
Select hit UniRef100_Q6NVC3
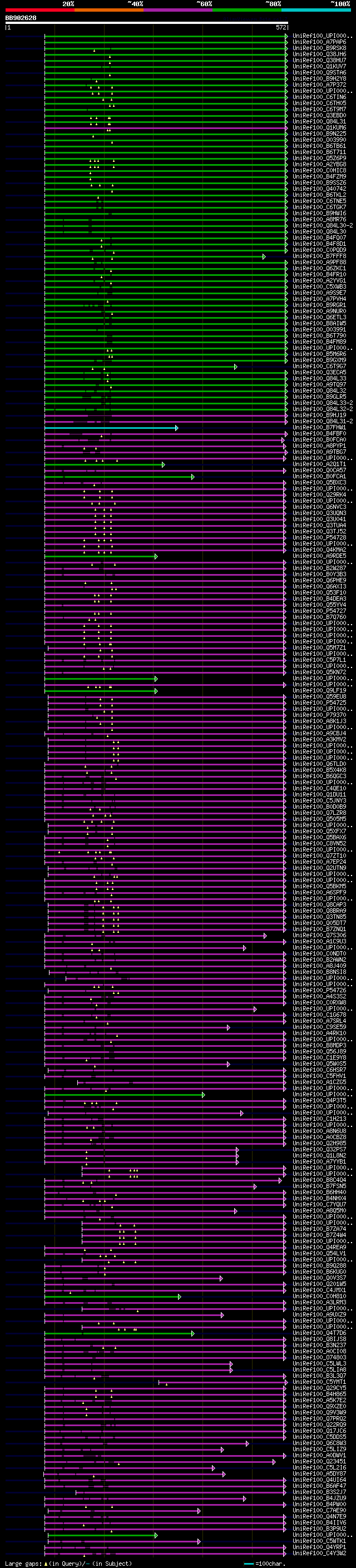click(319, 507)
